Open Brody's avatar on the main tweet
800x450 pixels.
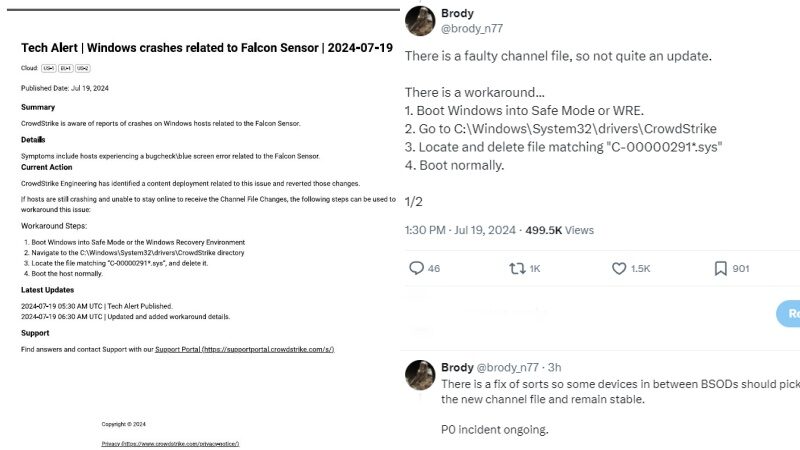pyautogui.click(x=420, y=21)
